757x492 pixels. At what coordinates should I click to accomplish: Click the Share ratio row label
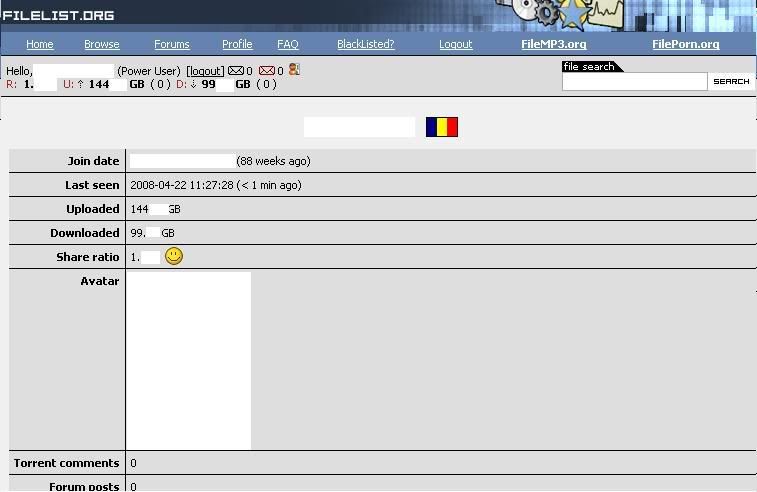click(x=87, y=257)
